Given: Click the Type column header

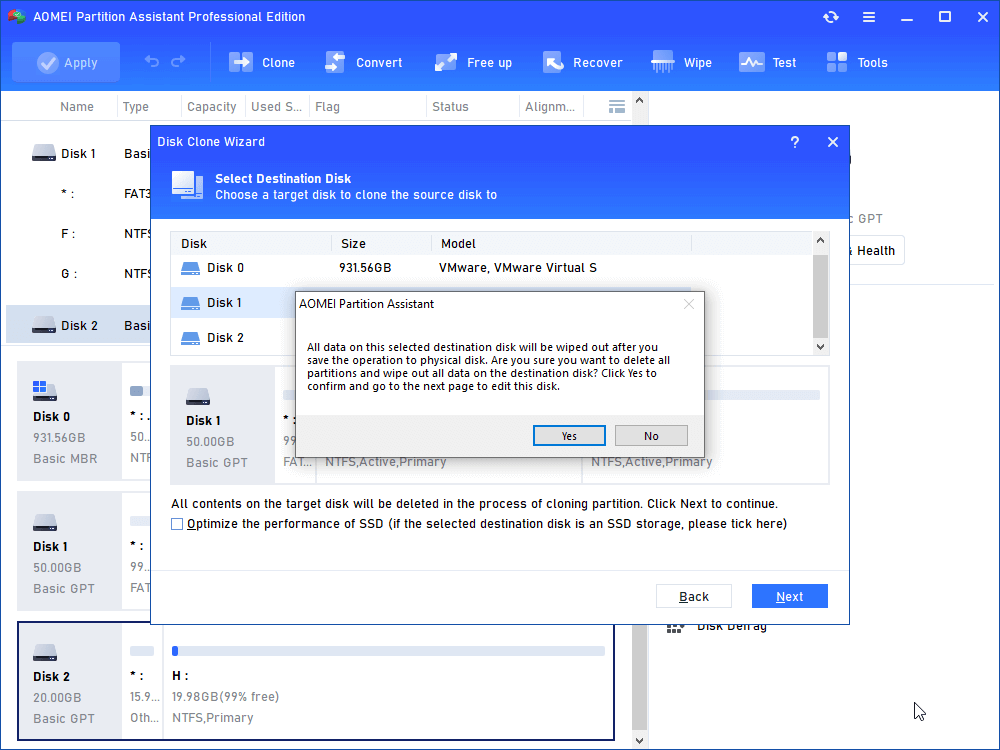Looking at the screenshot, I should tap(136, 107).
